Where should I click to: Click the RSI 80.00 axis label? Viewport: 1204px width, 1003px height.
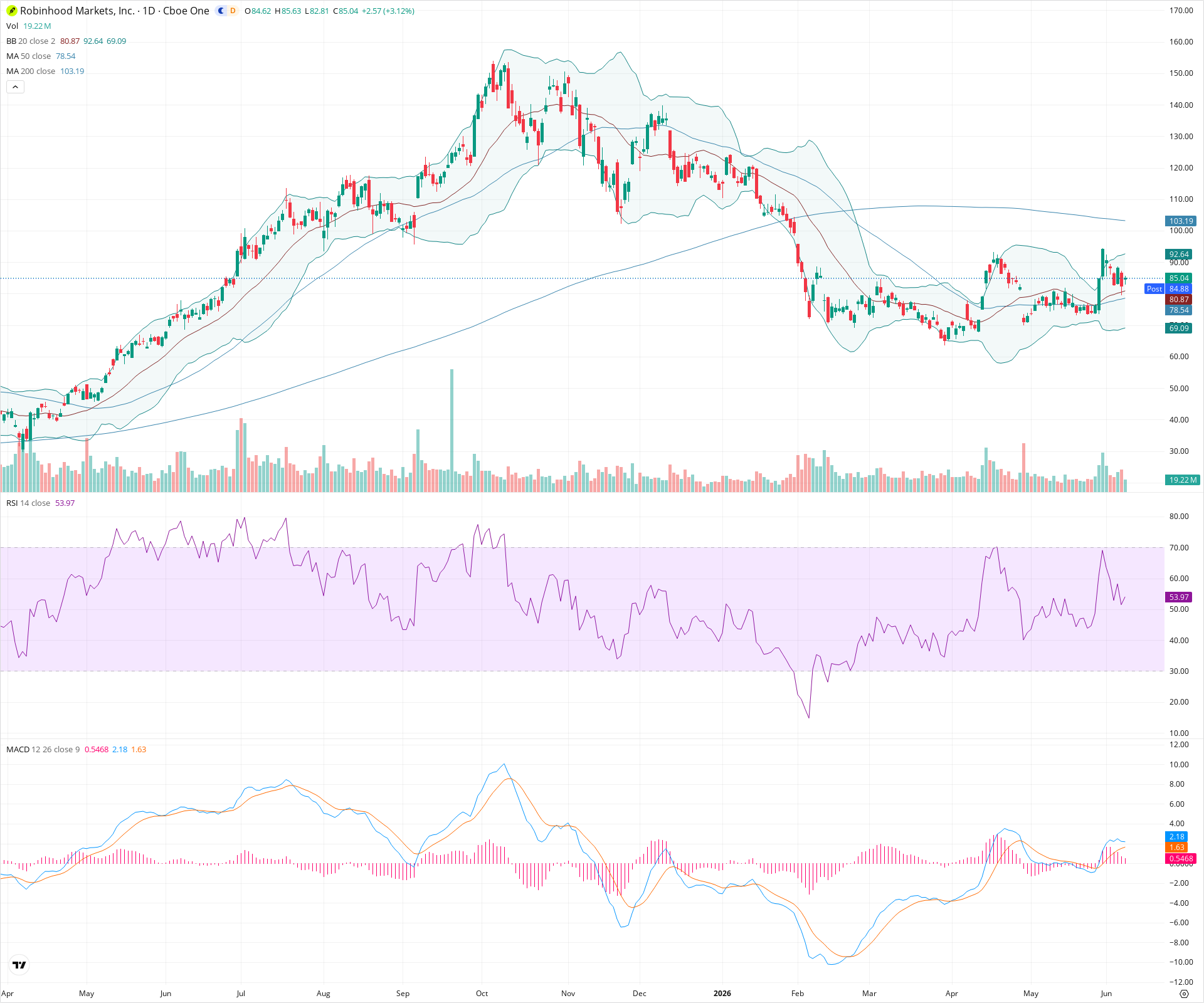[1179, 516]
